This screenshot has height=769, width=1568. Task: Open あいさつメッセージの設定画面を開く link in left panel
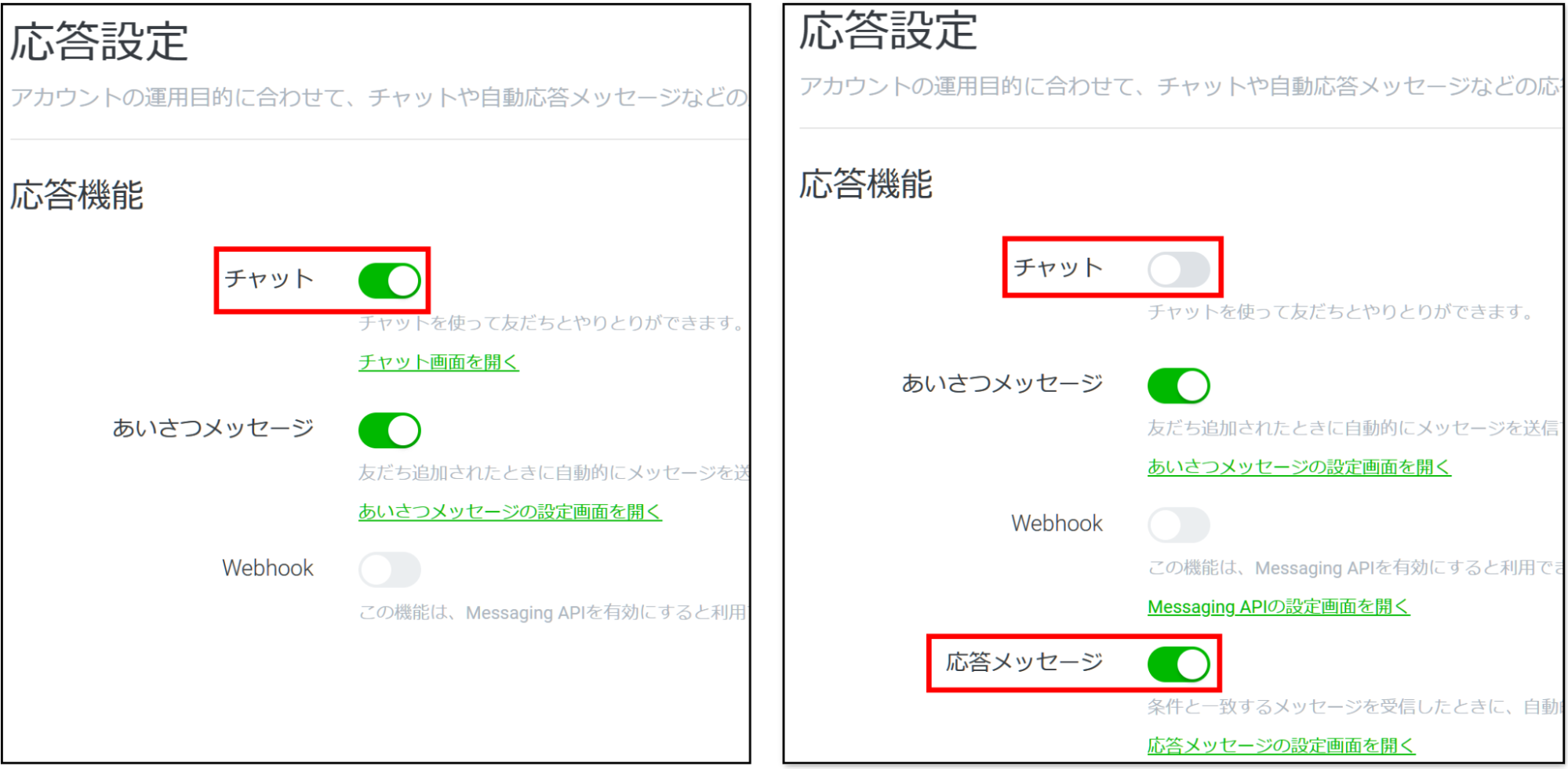click(x=510, y=512)
